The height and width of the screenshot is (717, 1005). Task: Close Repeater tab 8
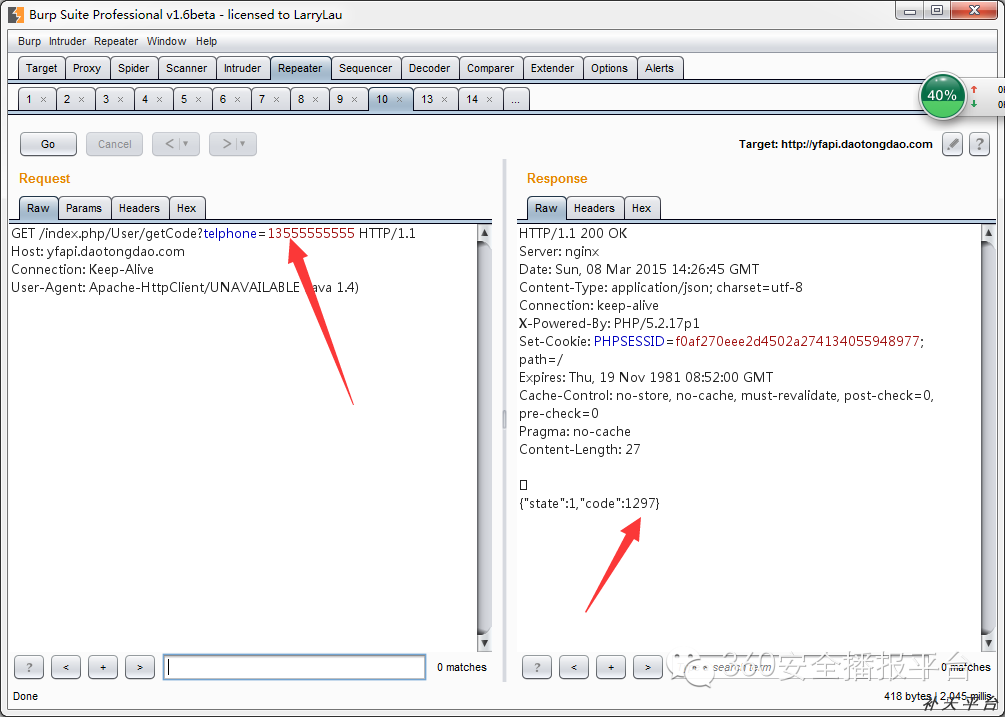tap(315, 99)
